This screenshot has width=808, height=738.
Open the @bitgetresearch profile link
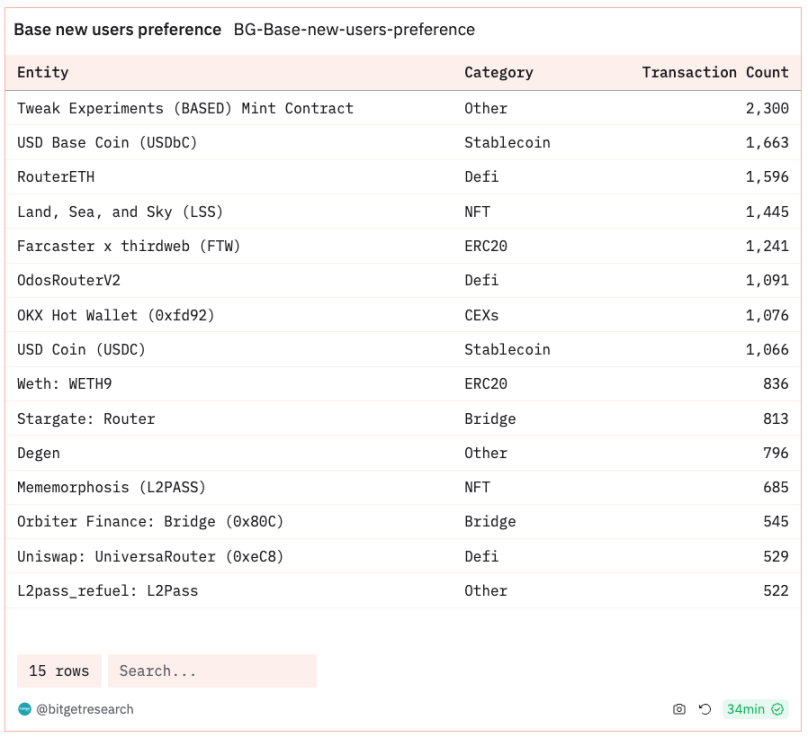coord(85,709)
